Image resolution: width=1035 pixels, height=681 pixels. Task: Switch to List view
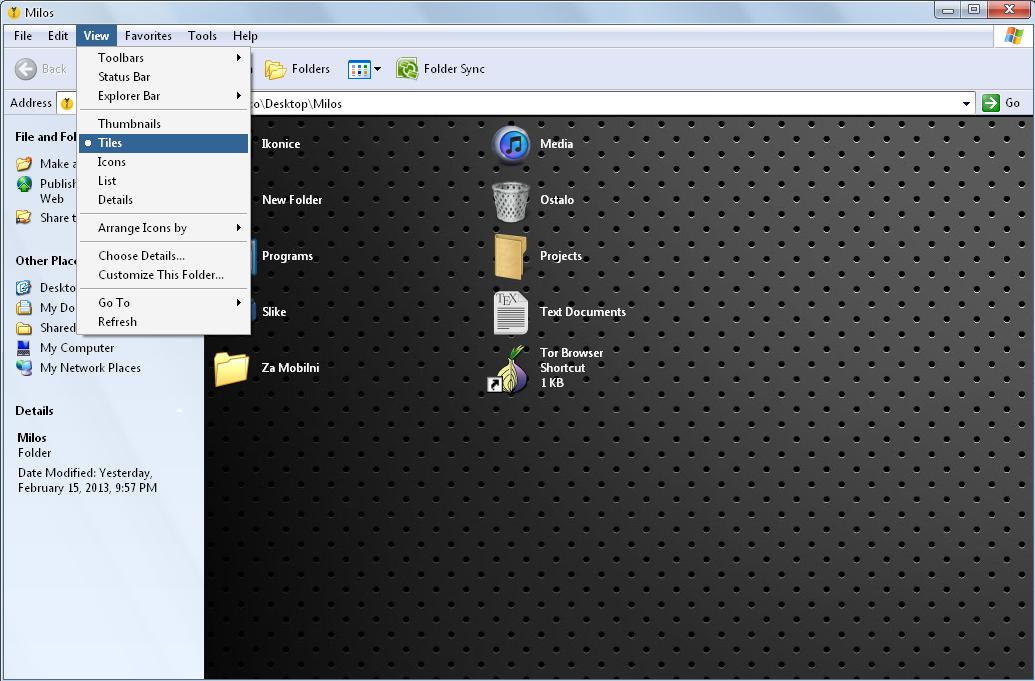pos(163,181)
